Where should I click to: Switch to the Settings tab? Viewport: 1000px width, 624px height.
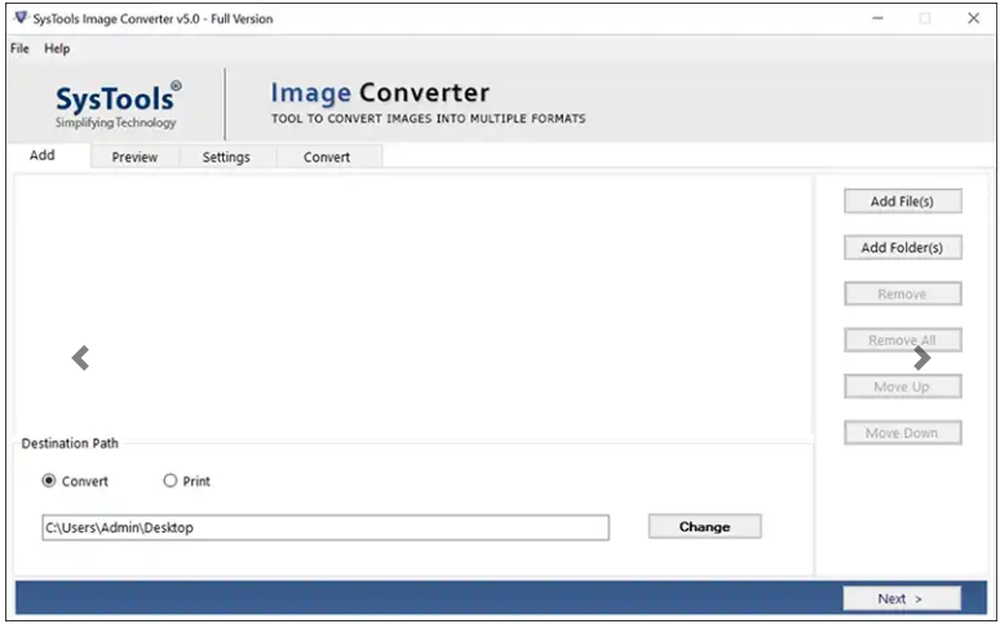click(226, 157)
